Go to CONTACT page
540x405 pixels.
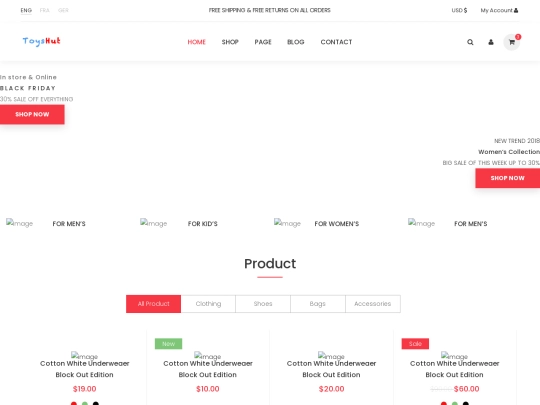click(336, 42)
